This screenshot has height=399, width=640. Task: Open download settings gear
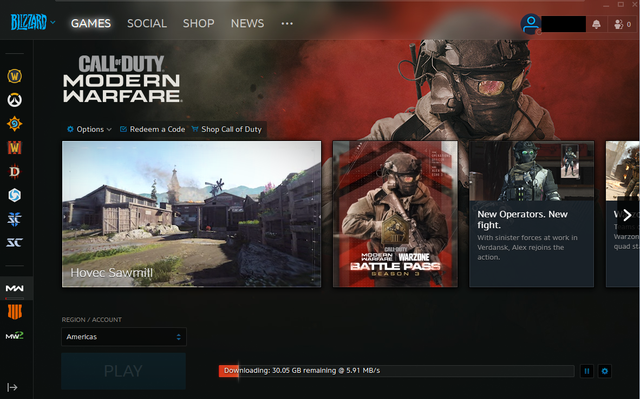[x=605, y=371]
